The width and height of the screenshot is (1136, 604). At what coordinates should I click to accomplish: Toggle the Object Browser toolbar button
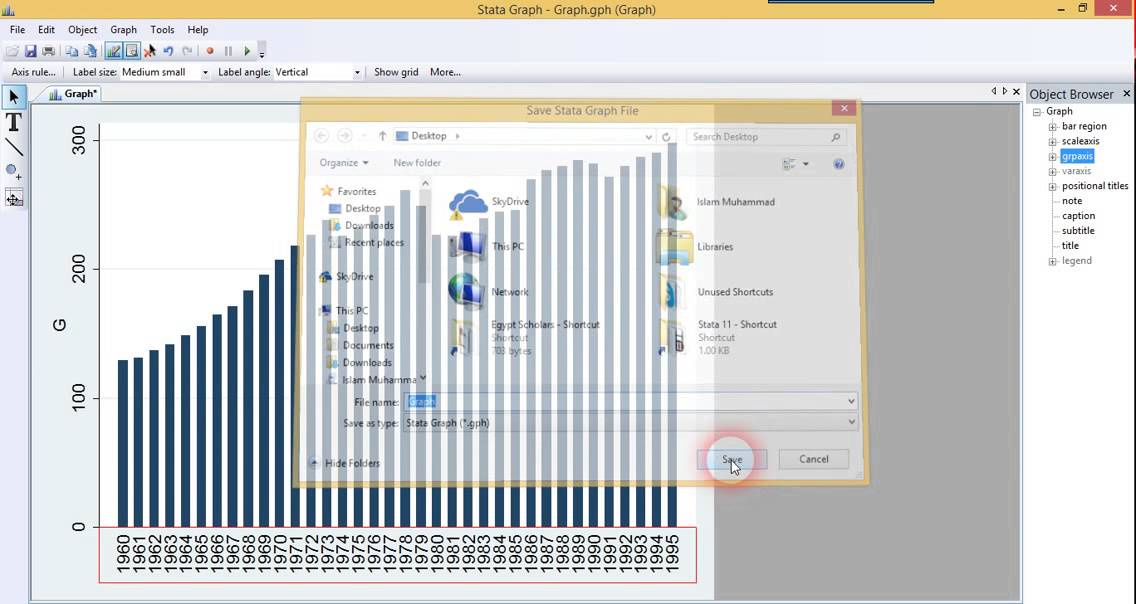point(131,51)
